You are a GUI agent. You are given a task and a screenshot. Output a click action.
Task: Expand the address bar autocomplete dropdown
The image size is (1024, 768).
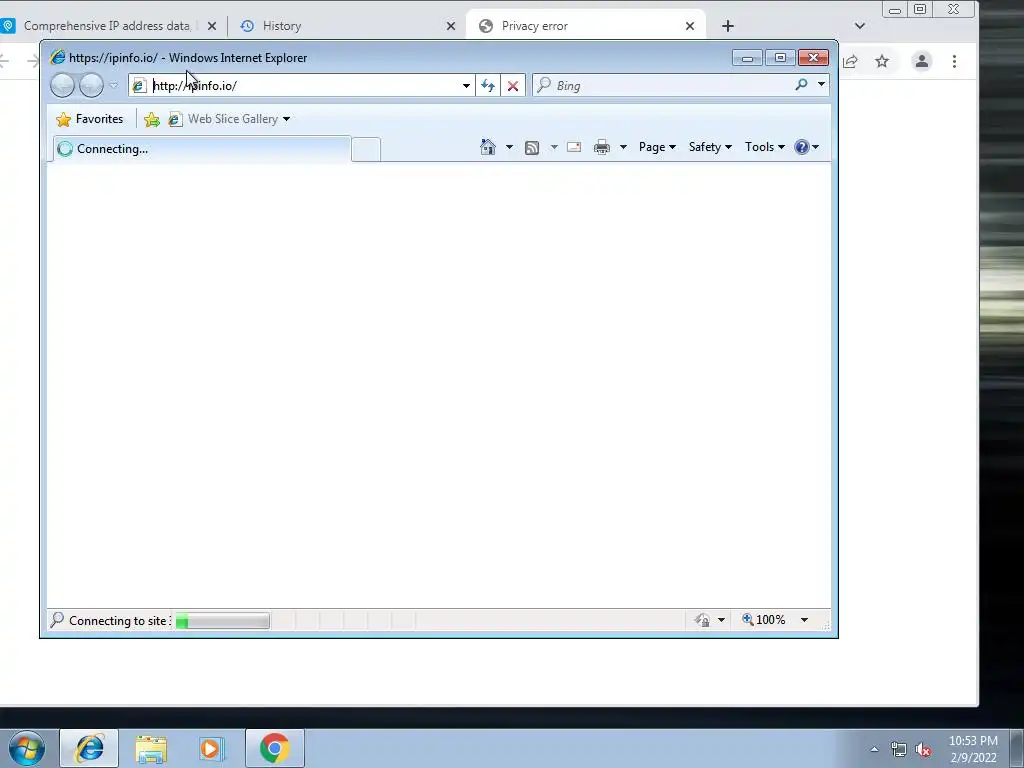pyautogui.click(x=466, y=86)
